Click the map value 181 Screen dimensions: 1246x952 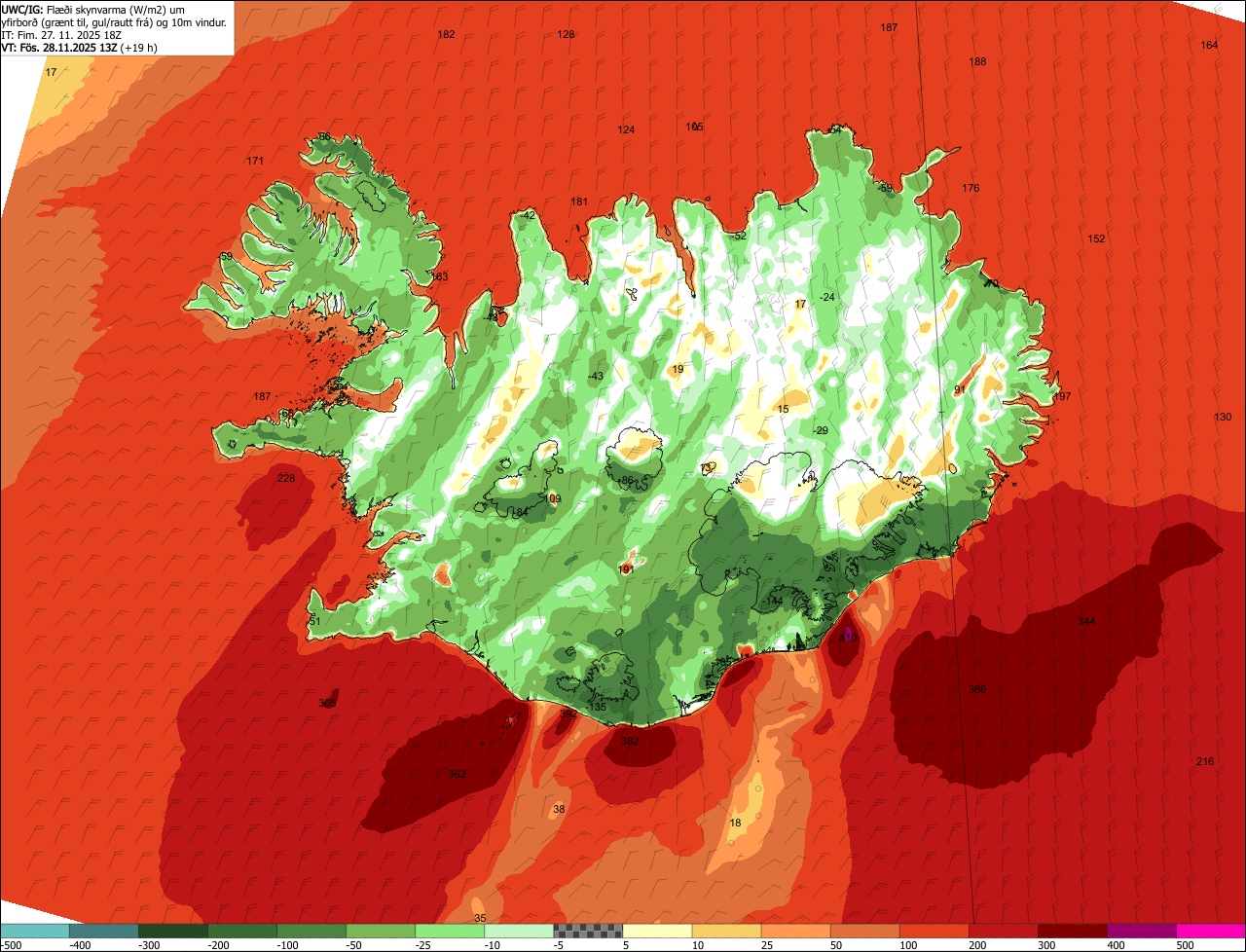579,201
